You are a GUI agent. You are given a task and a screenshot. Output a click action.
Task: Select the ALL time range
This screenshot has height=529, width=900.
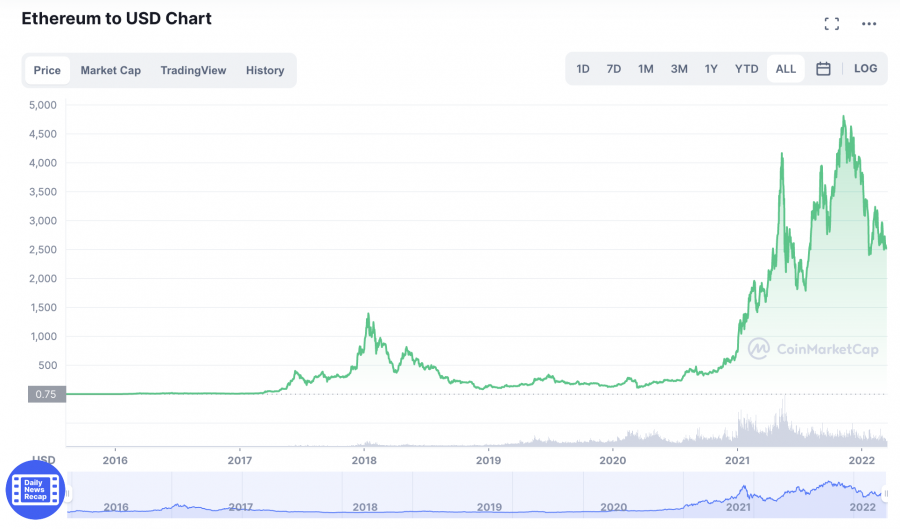point(786,69)
